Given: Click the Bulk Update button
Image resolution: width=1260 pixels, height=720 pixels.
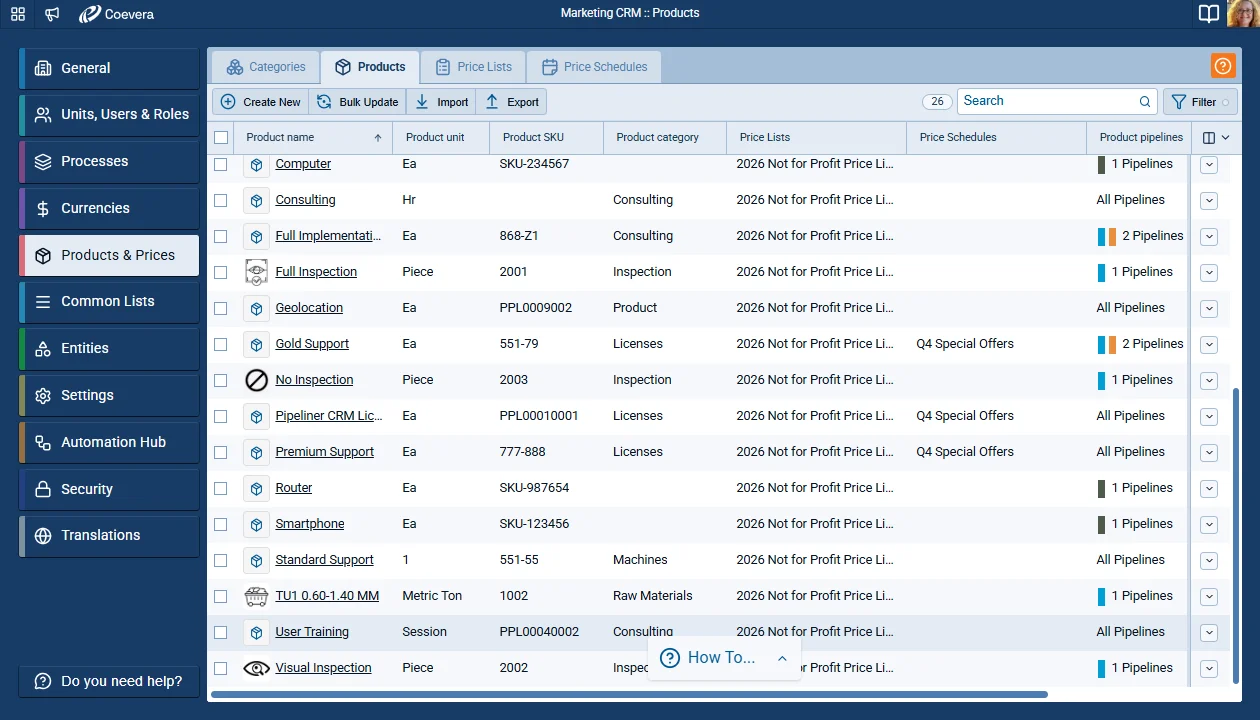Looking at the screenshot, I should pyautogui.click(x=357, y=102).
